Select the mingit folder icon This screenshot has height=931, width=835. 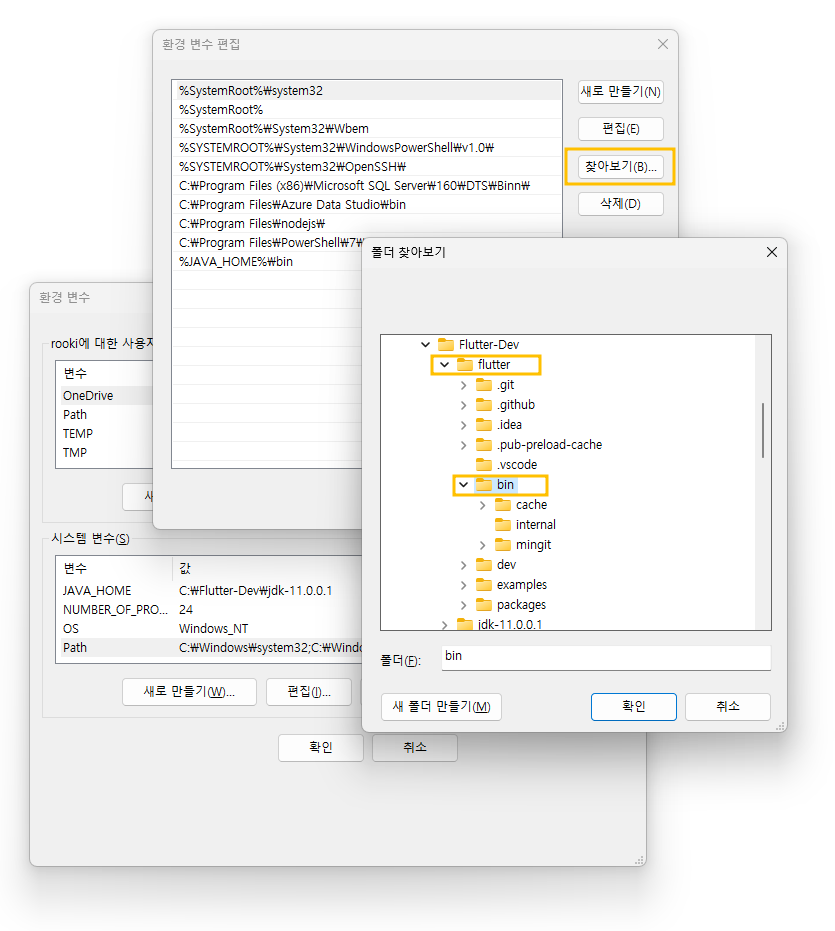tap(503, 544)
